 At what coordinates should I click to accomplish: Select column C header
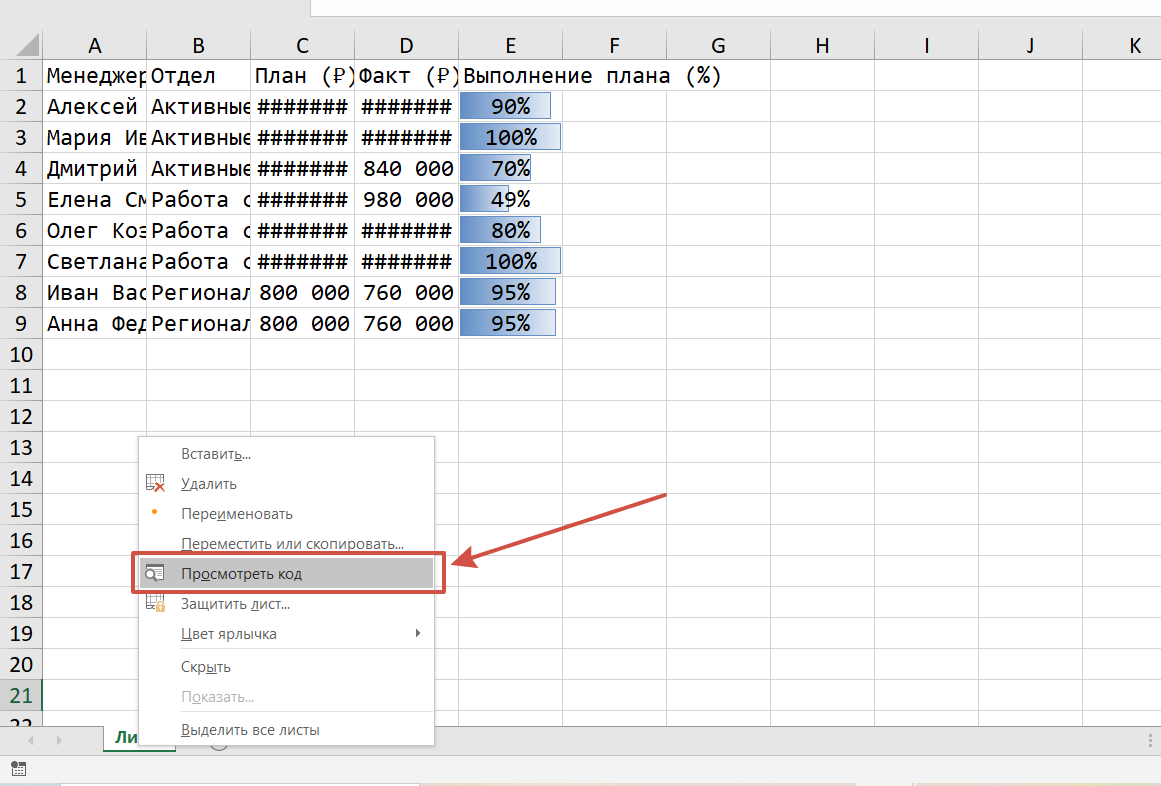tap(302, 46)
